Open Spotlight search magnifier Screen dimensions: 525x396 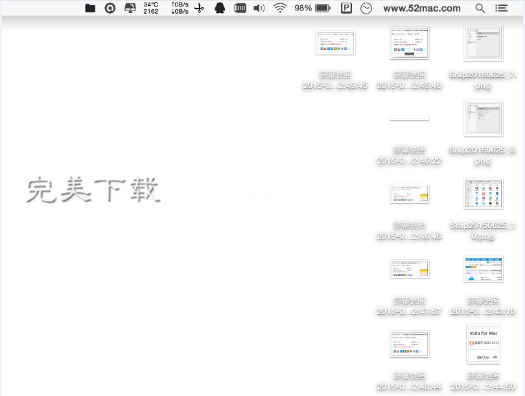click(x=480, y=8)
